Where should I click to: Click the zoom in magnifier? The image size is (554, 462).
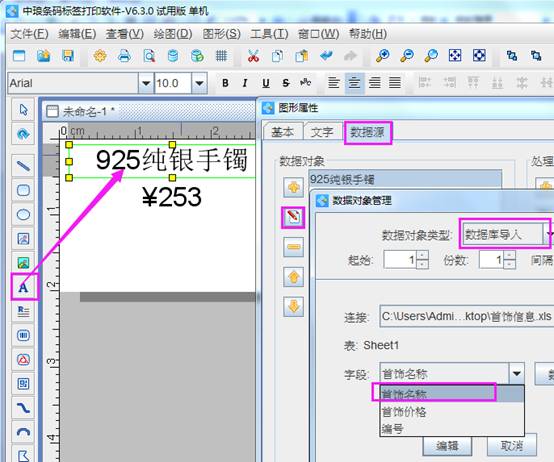383,56
